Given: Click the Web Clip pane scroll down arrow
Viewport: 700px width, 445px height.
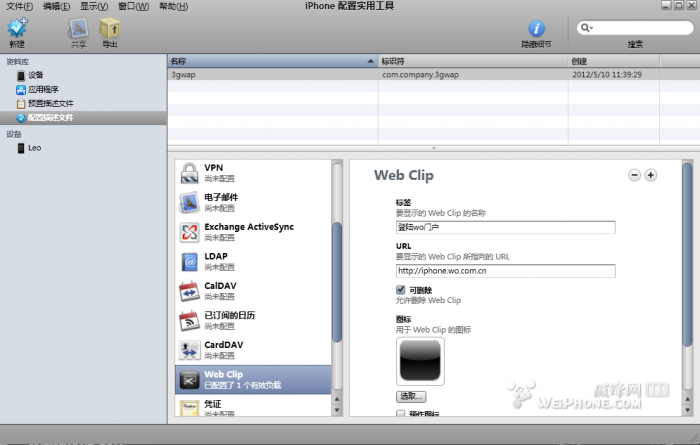Looking at the screenshot, I should (x=688, y=410).
